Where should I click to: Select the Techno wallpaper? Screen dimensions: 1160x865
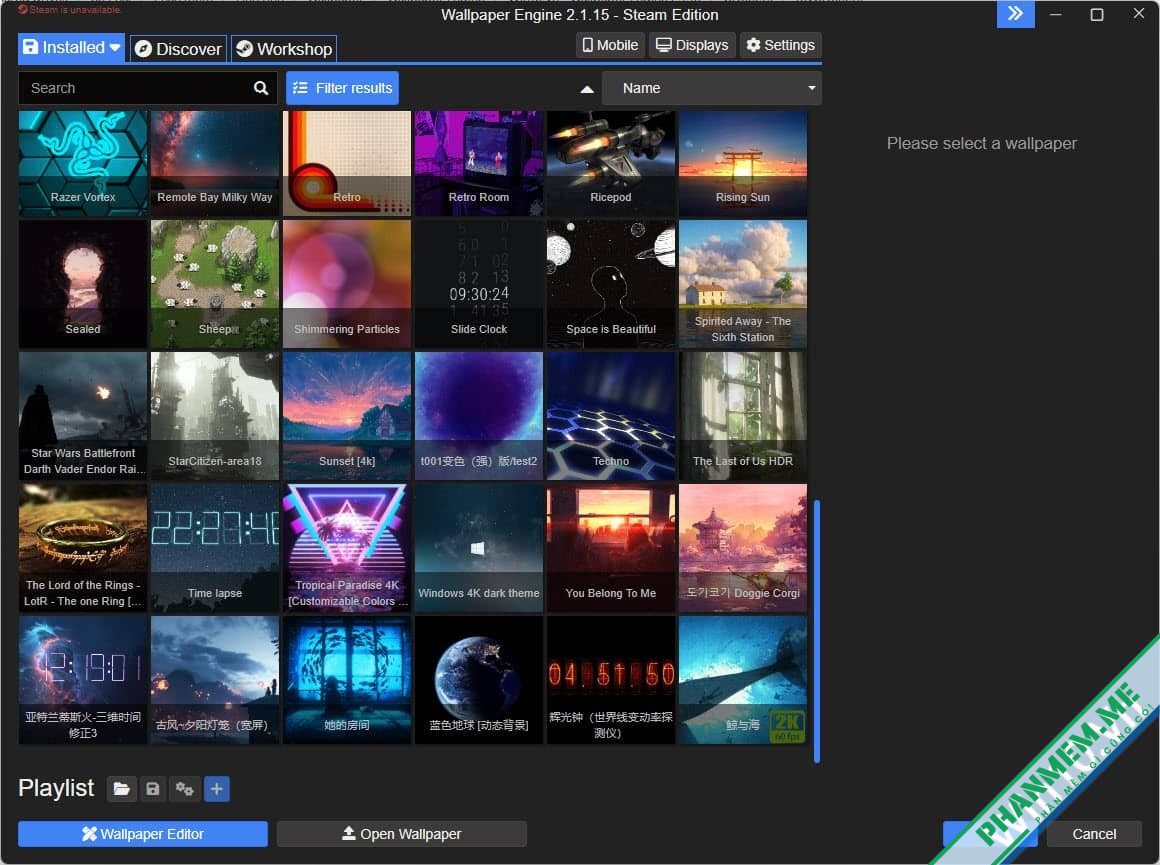coord(611,416)
